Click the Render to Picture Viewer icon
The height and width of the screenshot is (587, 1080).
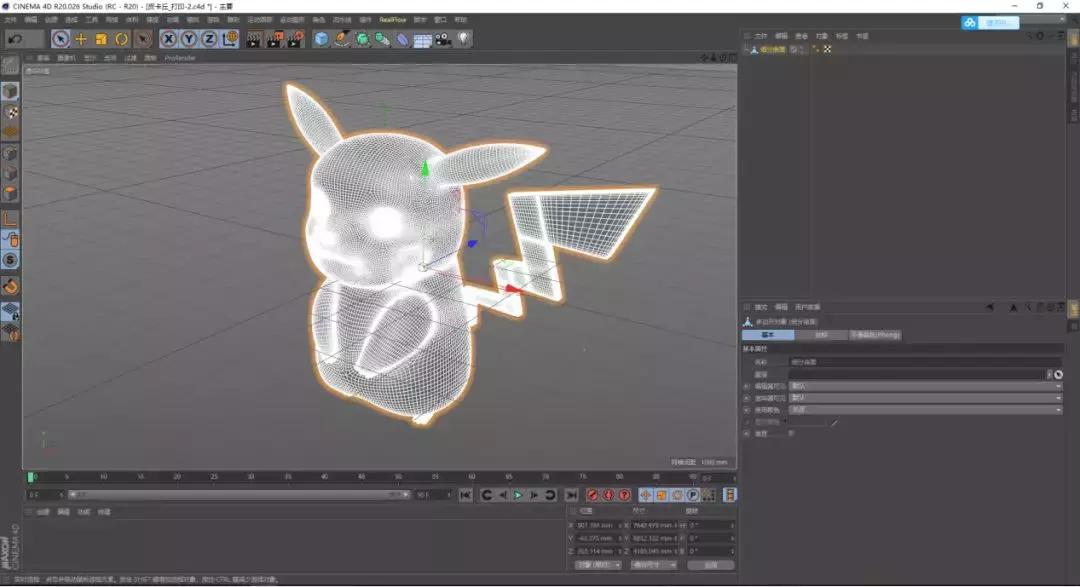(x=272, y=39)
